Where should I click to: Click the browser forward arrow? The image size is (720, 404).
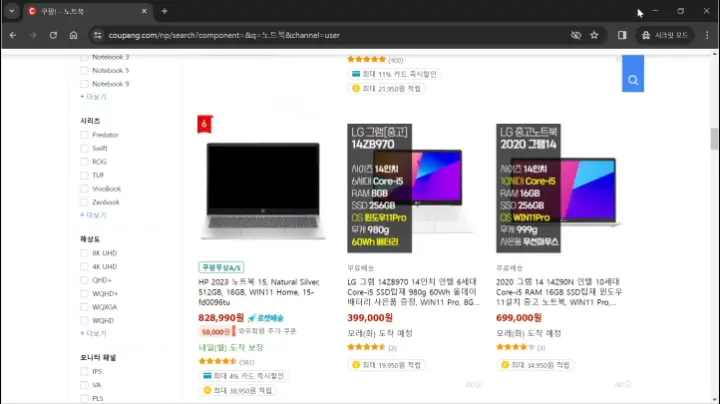pos(33,35)
